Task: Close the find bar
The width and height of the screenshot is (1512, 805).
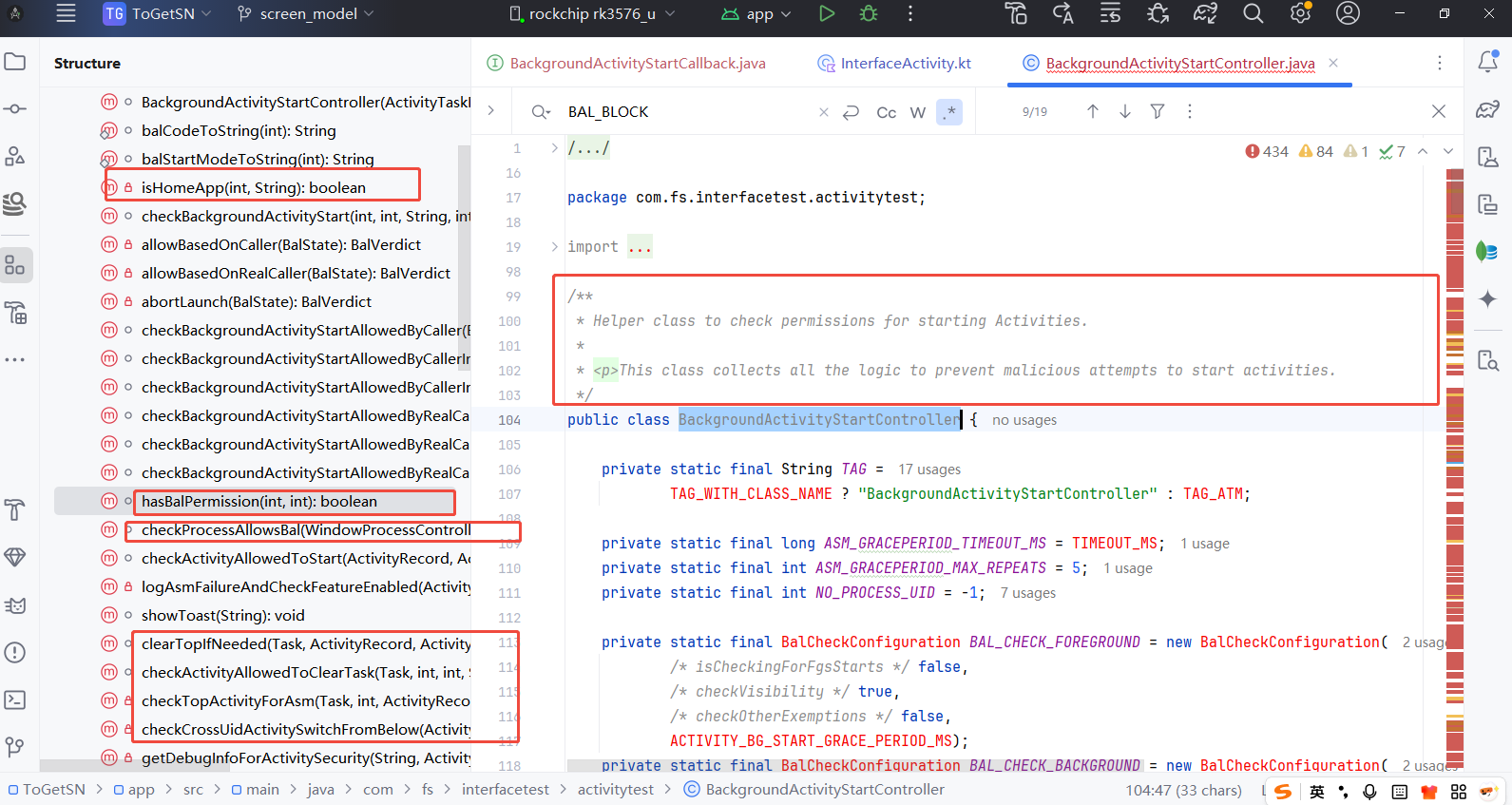Action: (x=1439, y=111)
